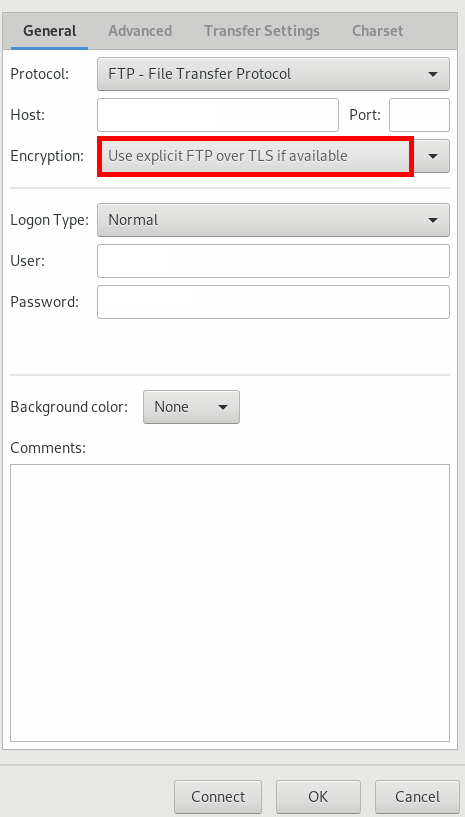This screenshot has width=465, height=817.
Task: Switch to the General tab
Action: tap(50, 31)
